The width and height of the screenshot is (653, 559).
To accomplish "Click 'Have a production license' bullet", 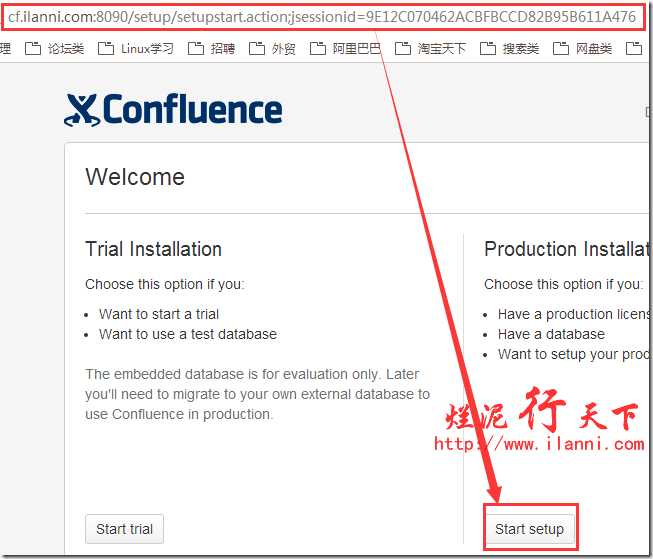I will click(x=574, y=314).
